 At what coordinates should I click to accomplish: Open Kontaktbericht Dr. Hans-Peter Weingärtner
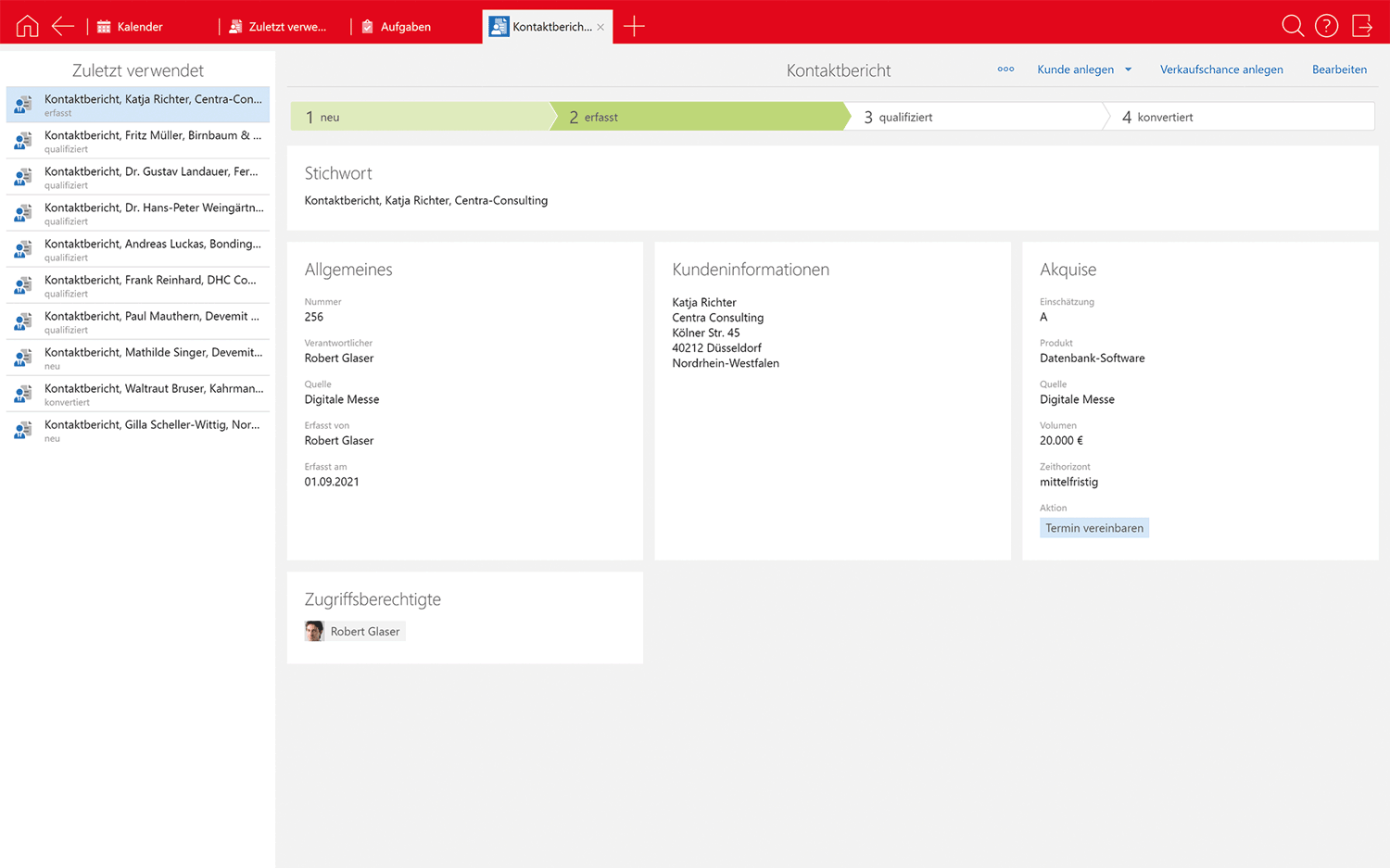(138, 213)
